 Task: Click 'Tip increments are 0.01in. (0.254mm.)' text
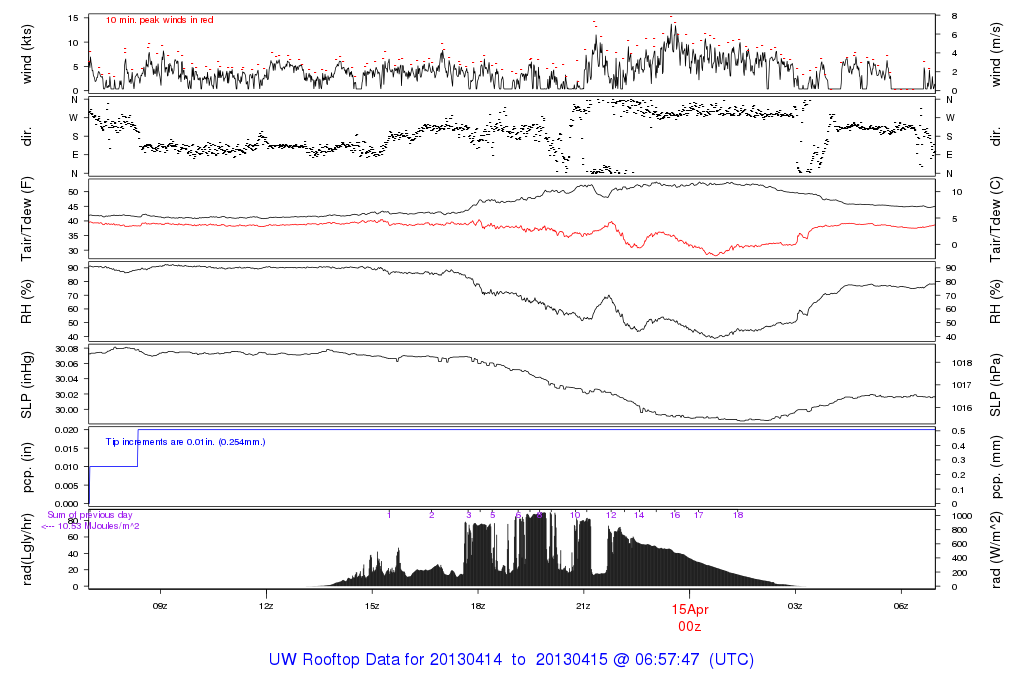185,442
